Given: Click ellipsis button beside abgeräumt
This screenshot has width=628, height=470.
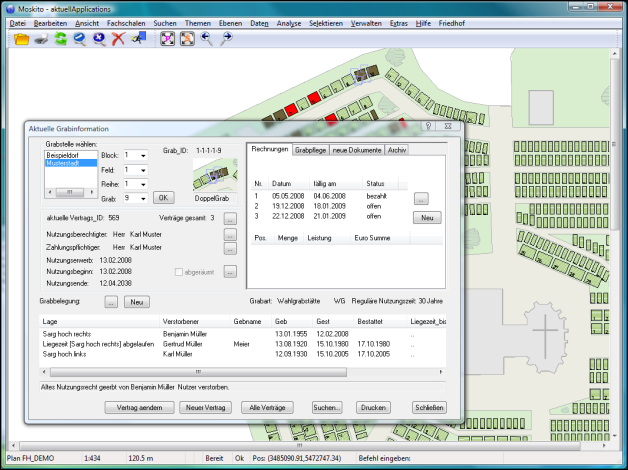Looking at the screenshot, I should [230, 271].
